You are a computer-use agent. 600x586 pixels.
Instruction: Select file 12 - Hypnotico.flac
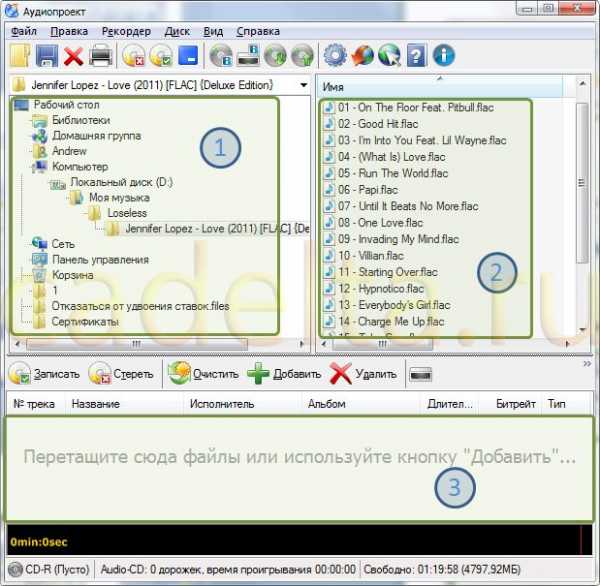381,289
